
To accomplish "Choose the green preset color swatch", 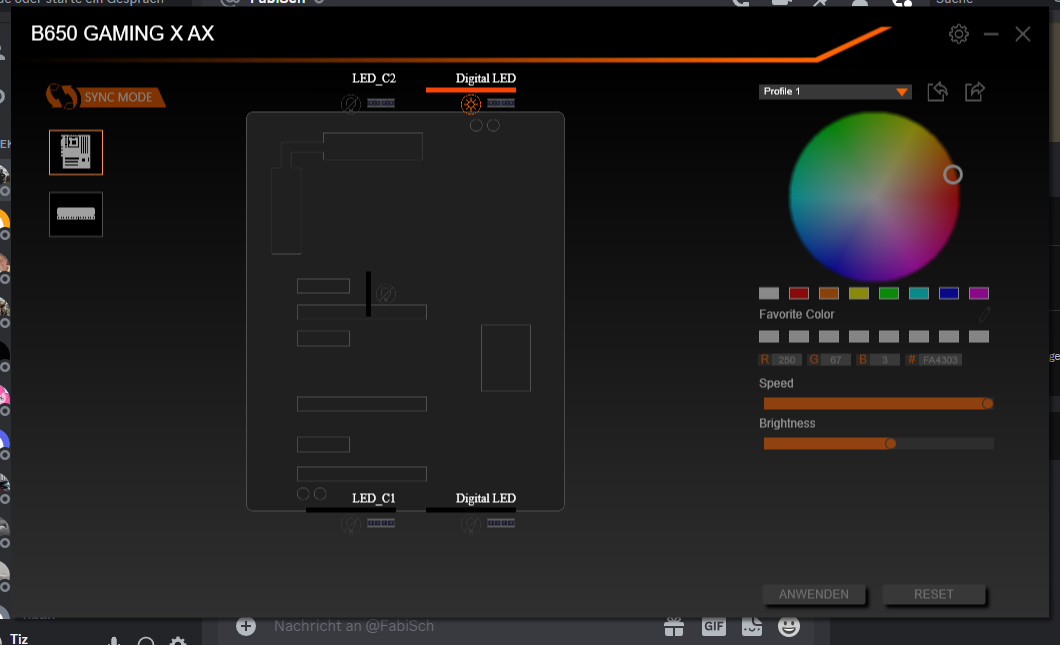I will coord(889,293).
